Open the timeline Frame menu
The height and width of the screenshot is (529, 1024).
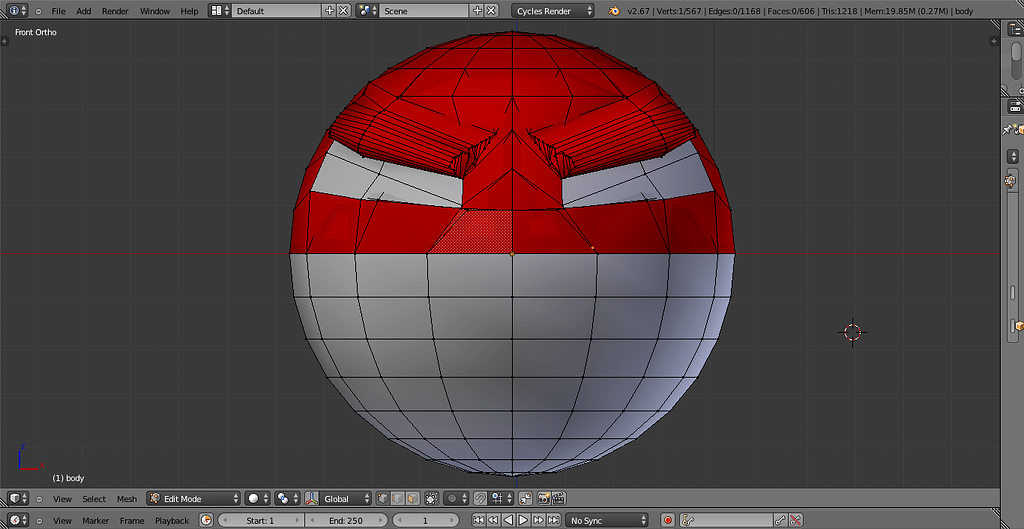click(x=132, y=521)
